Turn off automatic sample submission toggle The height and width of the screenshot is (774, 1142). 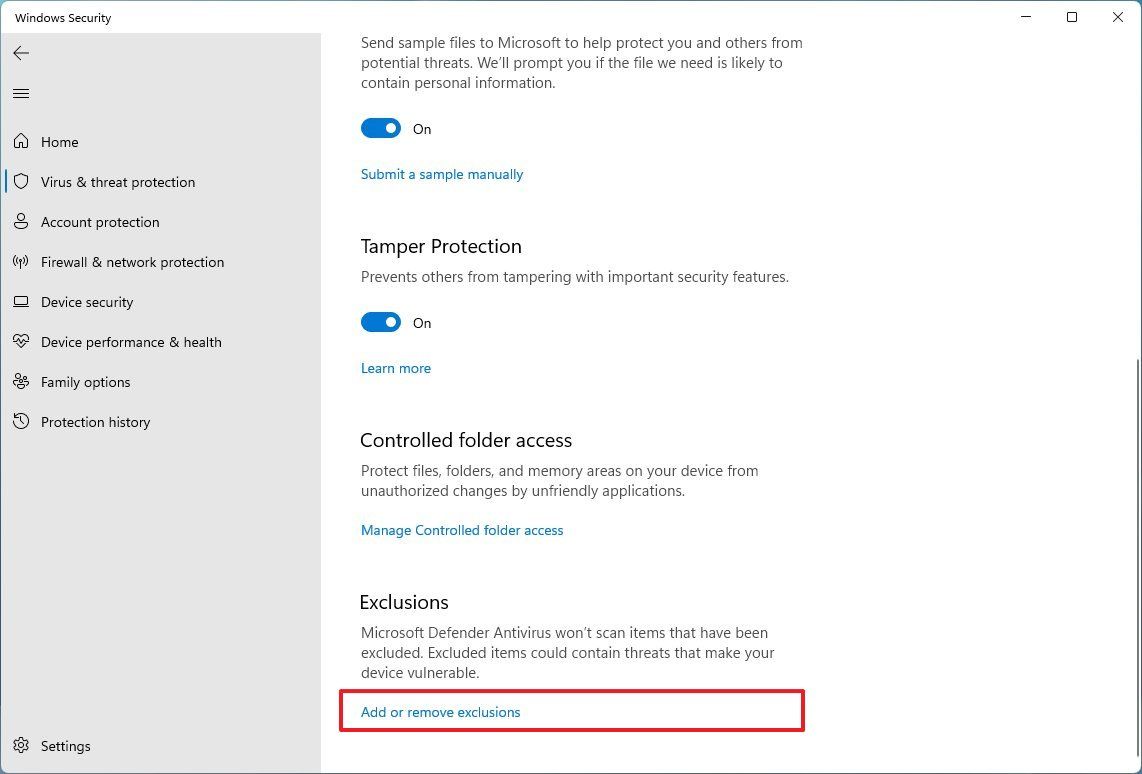coord(381,128)
